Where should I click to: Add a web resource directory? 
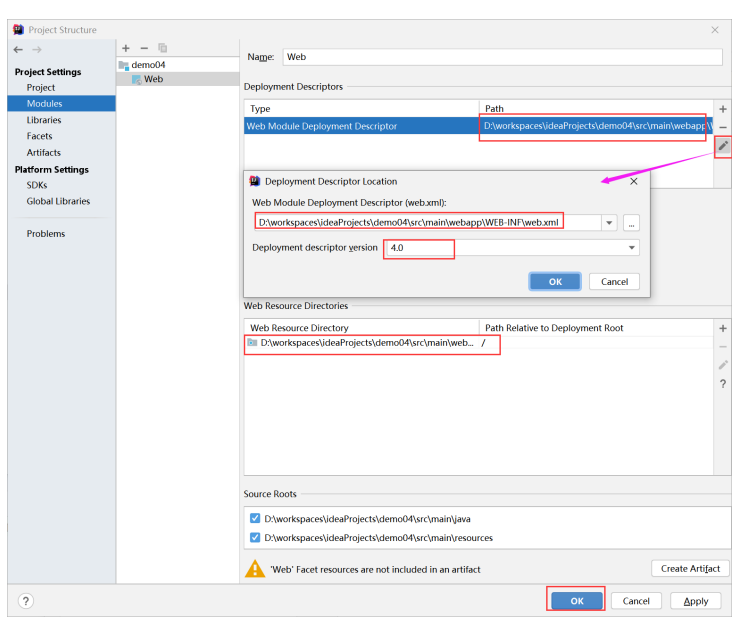(723, 328)
